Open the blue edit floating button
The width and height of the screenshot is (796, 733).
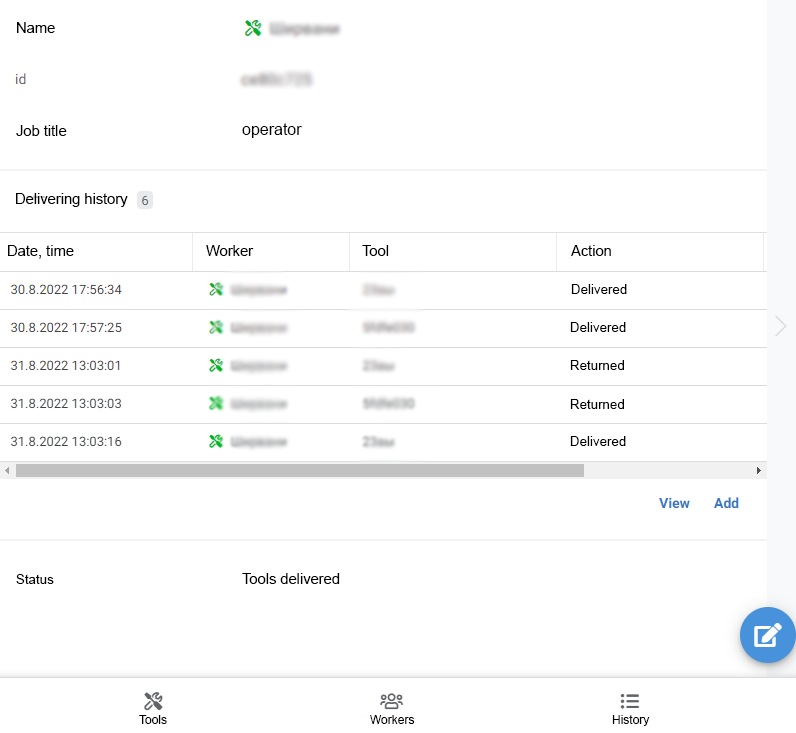(x=768, y=635)
